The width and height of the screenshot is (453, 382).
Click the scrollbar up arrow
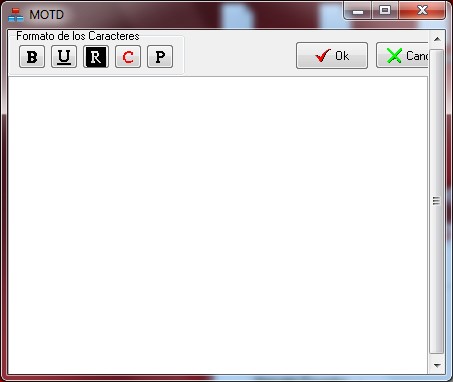tap(437, 39)
